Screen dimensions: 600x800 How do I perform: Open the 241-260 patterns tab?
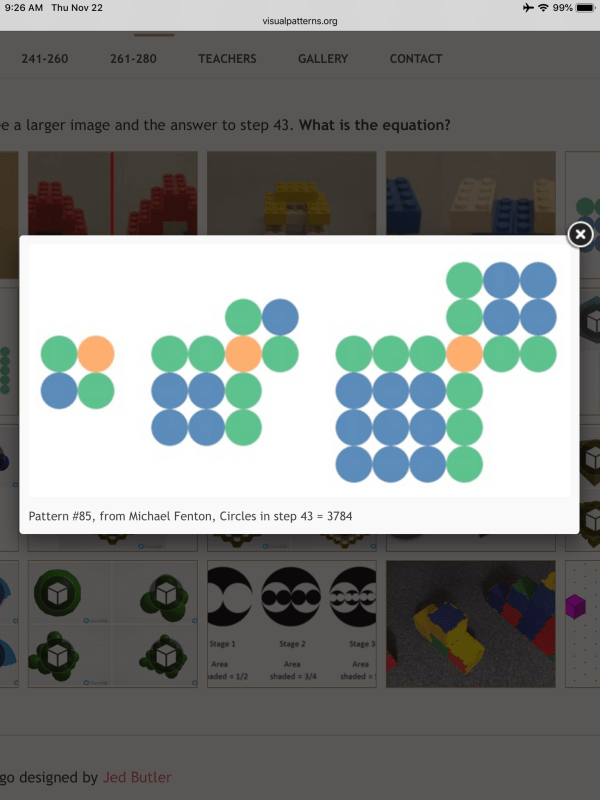coord(45,59)
